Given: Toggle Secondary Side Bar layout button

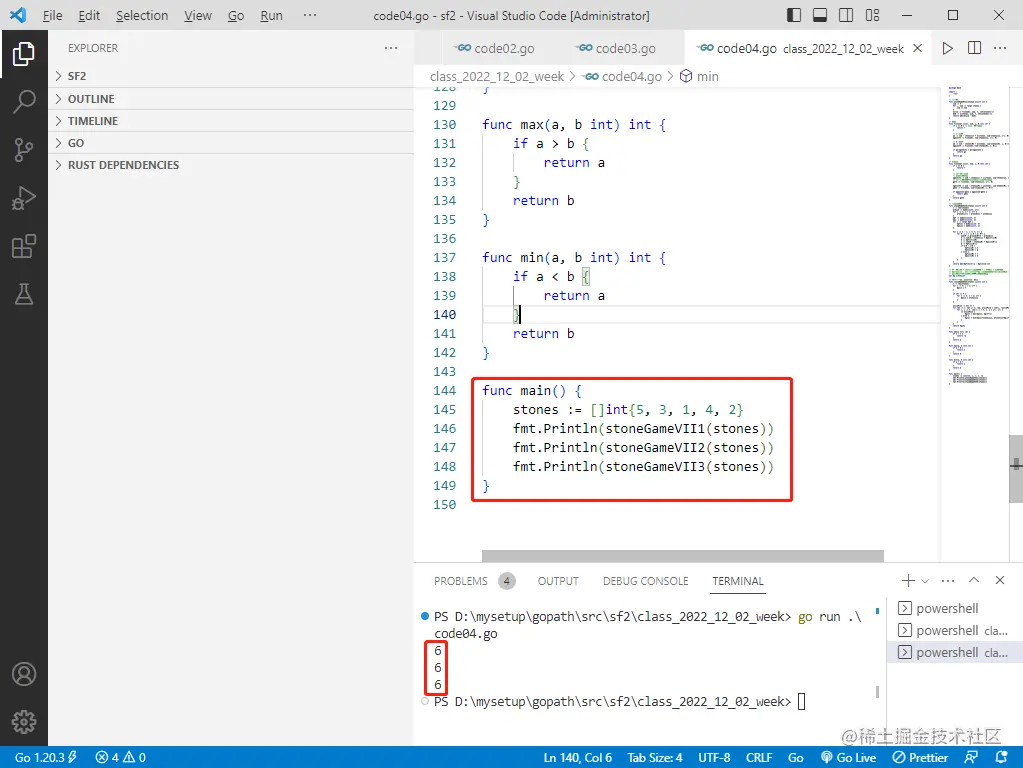Looking at the screenshot, I should pos(846,15).
